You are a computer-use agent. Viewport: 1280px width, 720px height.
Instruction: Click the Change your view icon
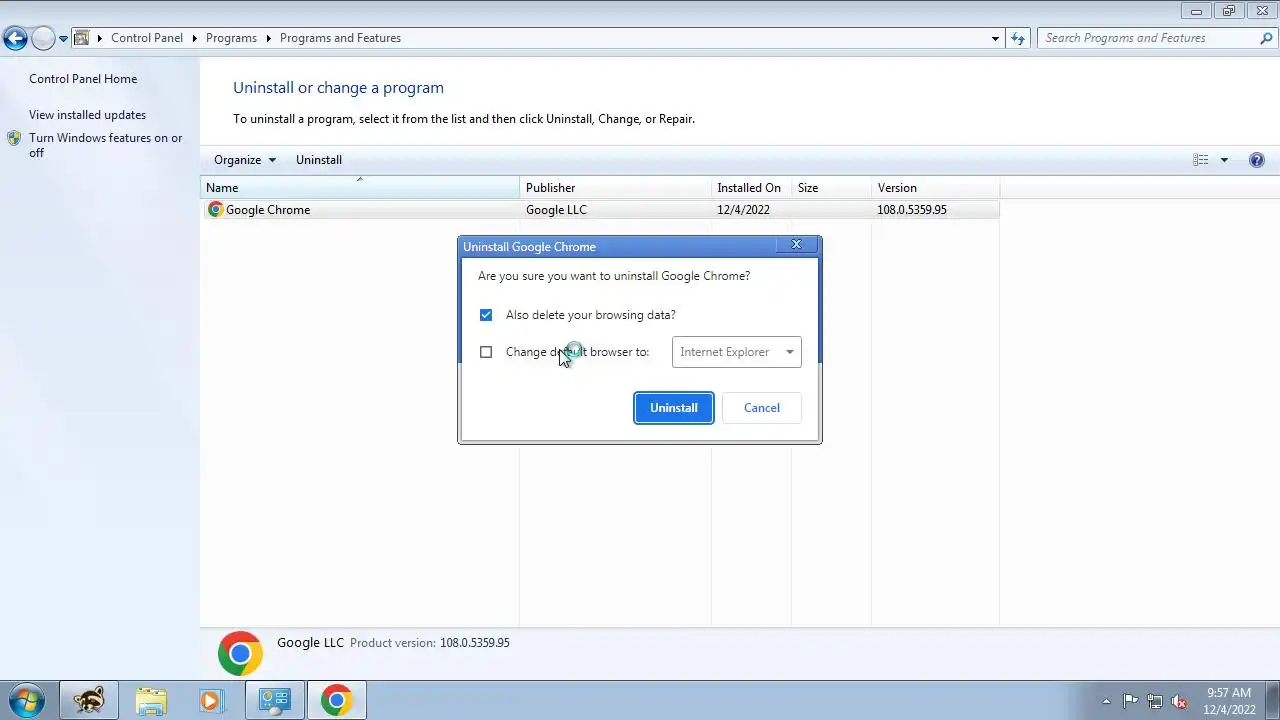click(x=1200, y=160)
